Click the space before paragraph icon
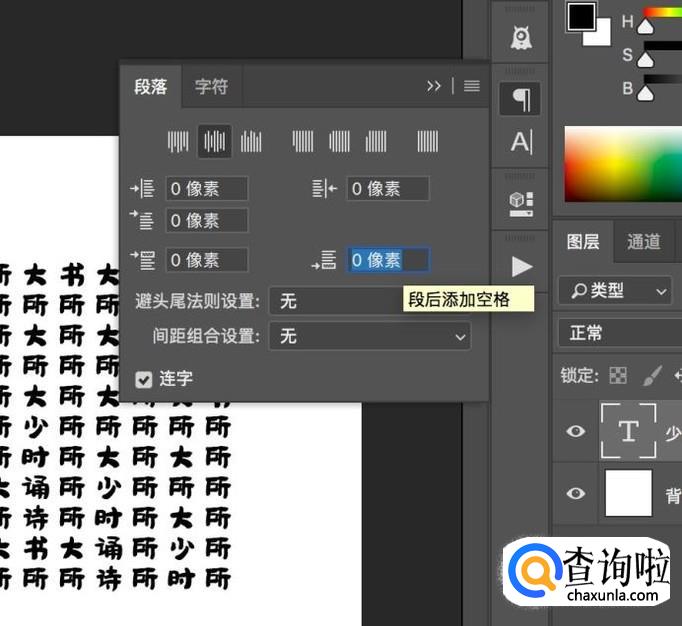Image resolution: width=682 pixels, height=626 pixels. coord(142,260)
